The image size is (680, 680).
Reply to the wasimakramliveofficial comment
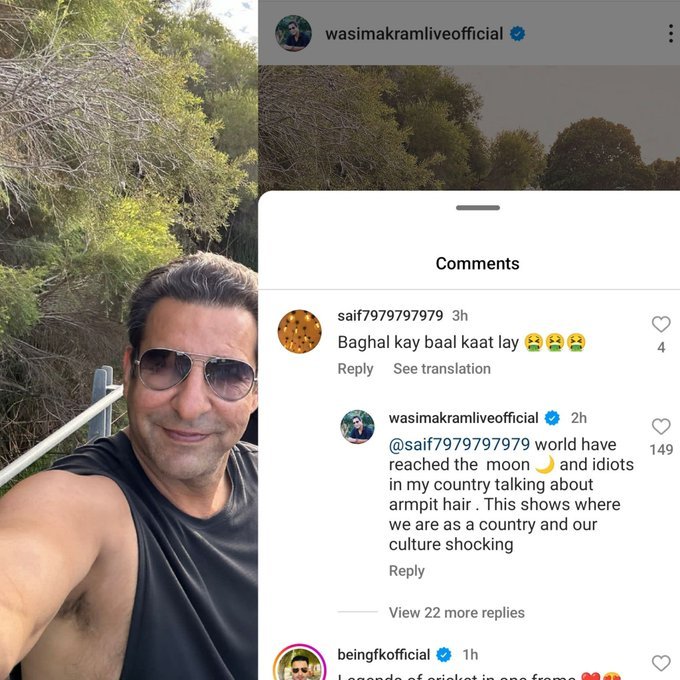[x=407, y=571]
